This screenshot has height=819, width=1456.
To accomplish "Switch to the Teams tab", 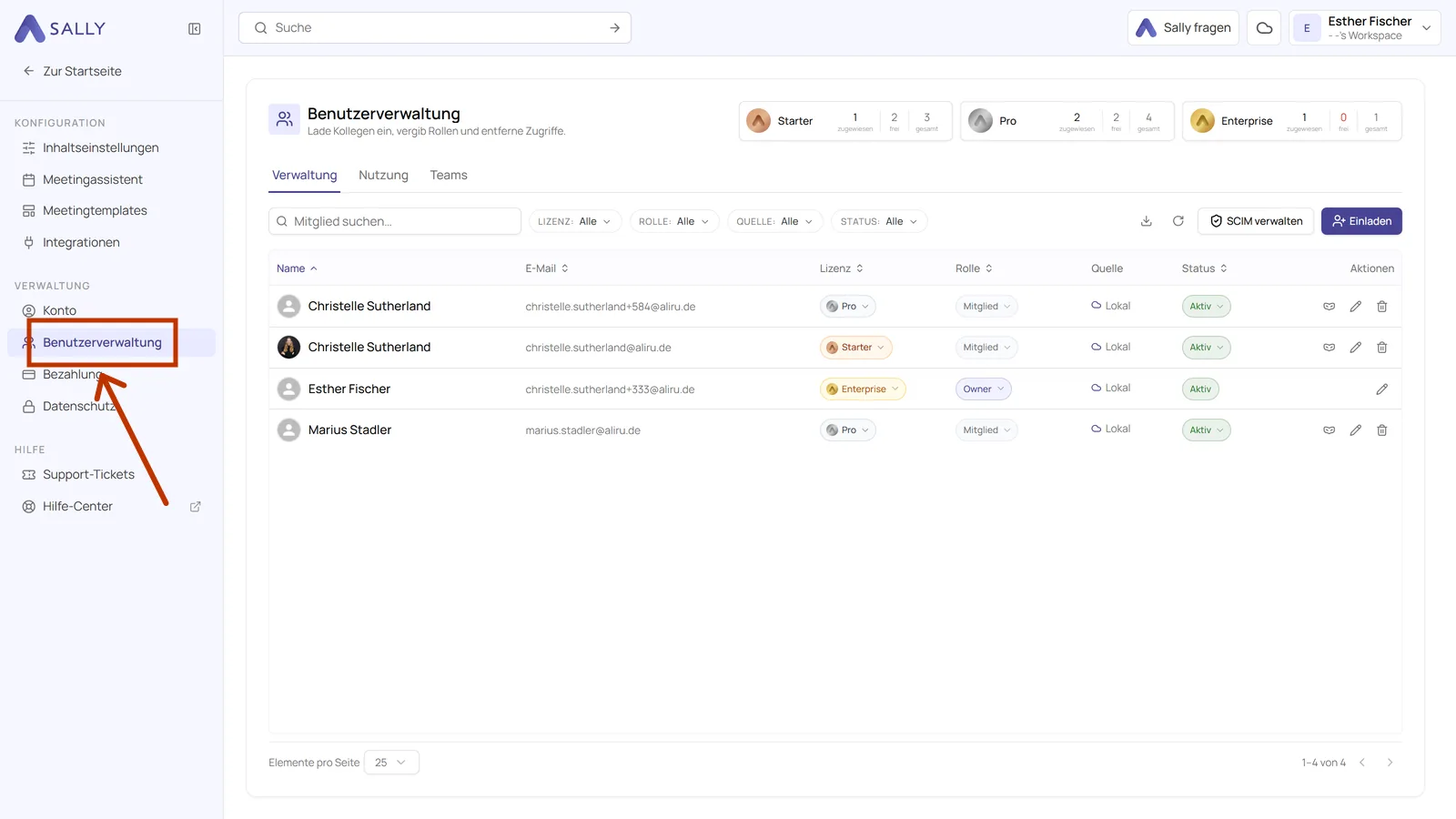I will coord(449,176).
